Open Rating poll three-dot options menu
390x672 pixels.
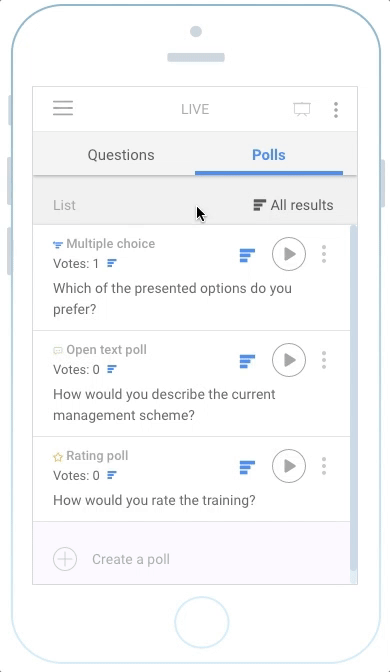click(324, 466)
